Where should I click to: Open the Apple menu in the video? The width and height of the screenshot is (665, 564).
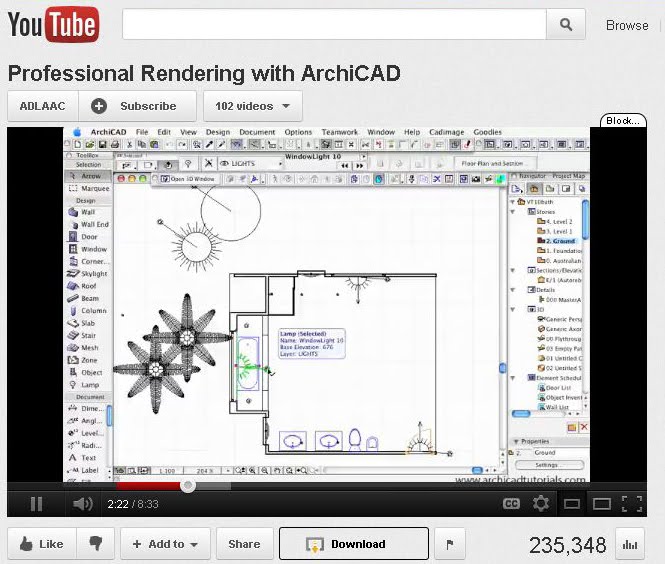point(77,132)
